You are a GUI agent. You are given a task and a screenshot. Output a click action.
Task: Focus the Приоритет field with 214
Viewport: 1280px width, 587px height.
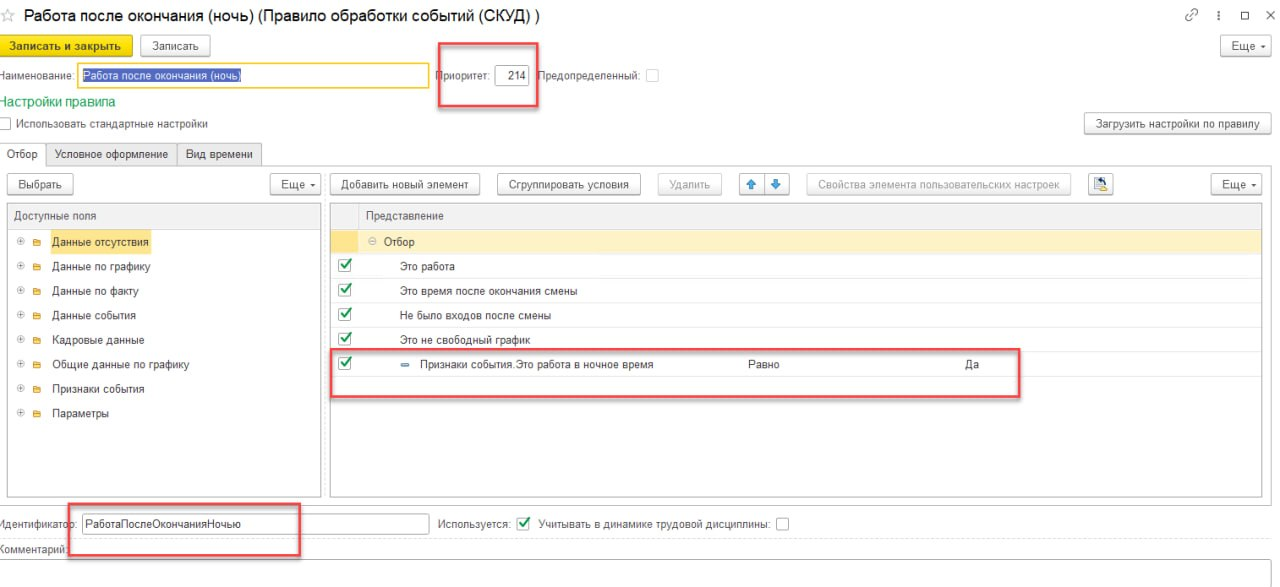click(512, 76)
